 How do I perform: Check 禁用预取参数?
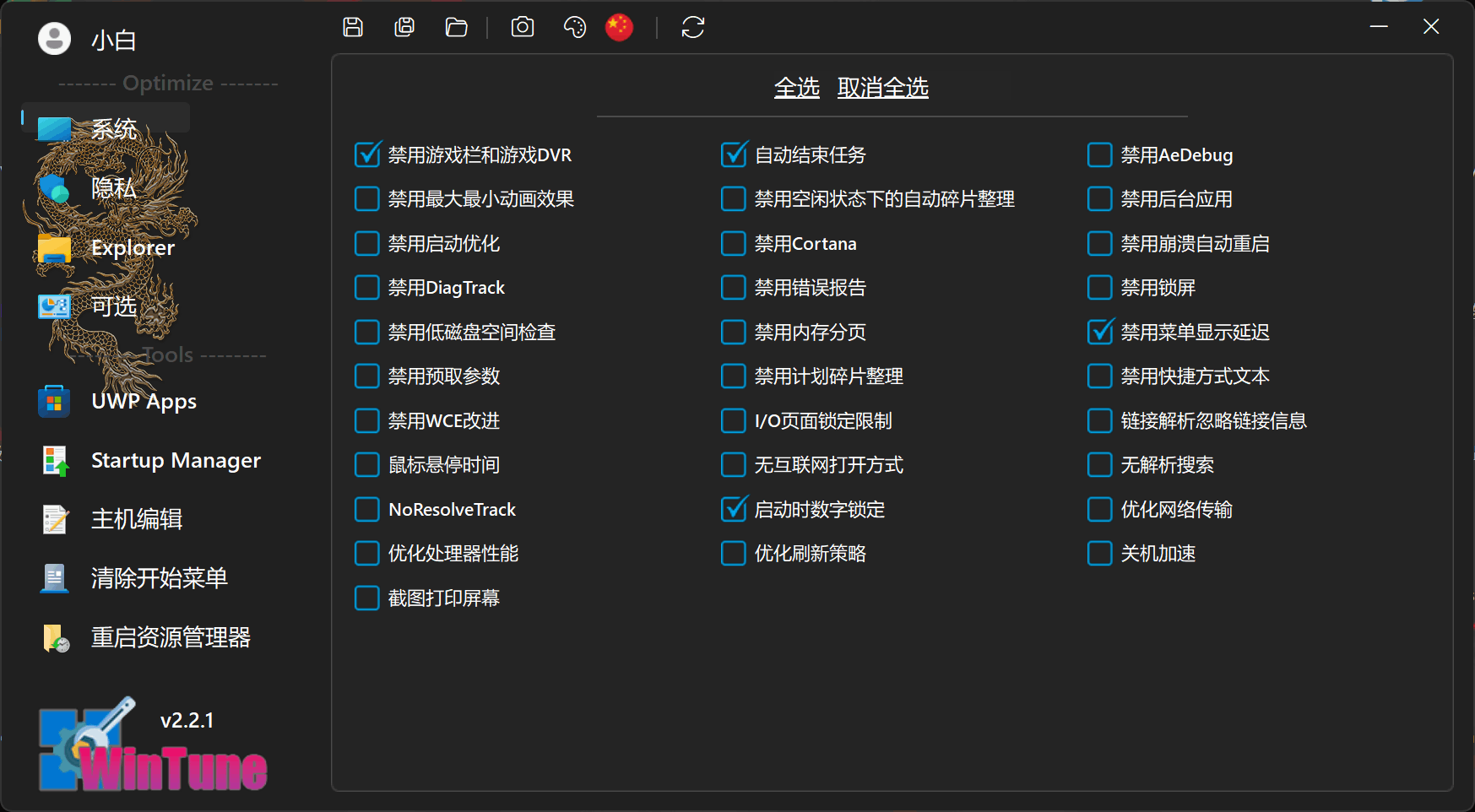tap(366, 376)
